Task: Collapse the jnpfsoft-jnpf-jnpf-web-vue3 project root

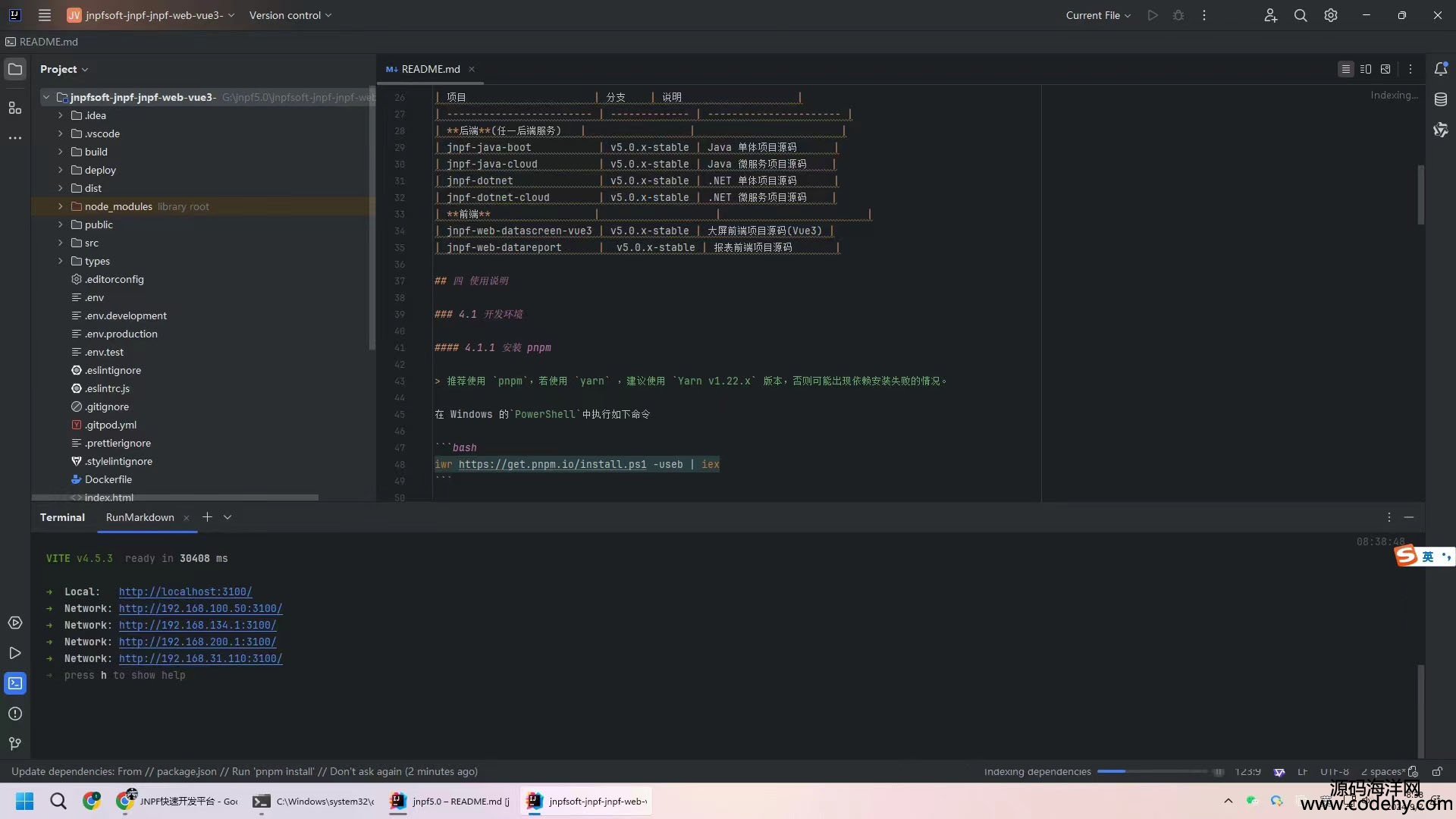Action: [x=46, y=97]
